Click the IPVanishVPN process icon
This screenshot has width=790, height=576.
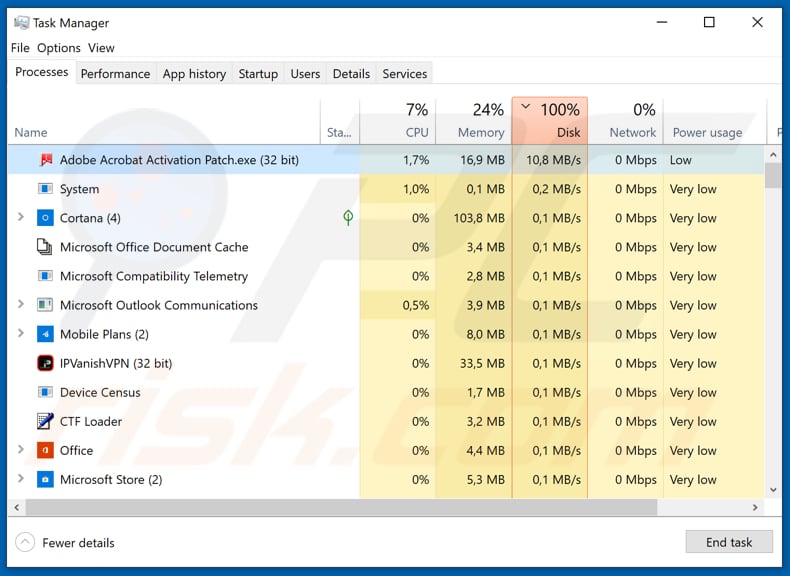click(45, 363)
